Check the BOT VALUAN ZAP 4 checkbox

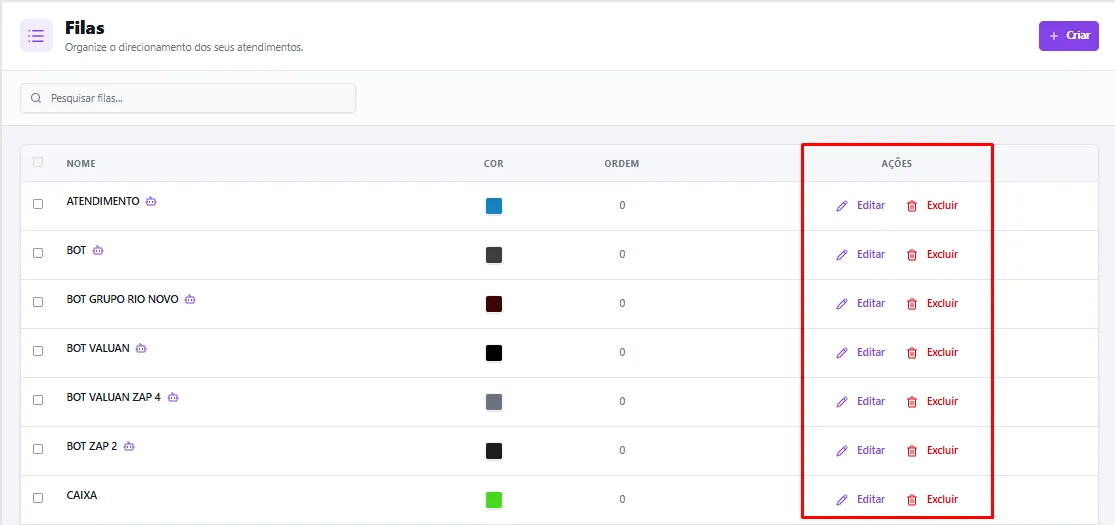[38, 401]
